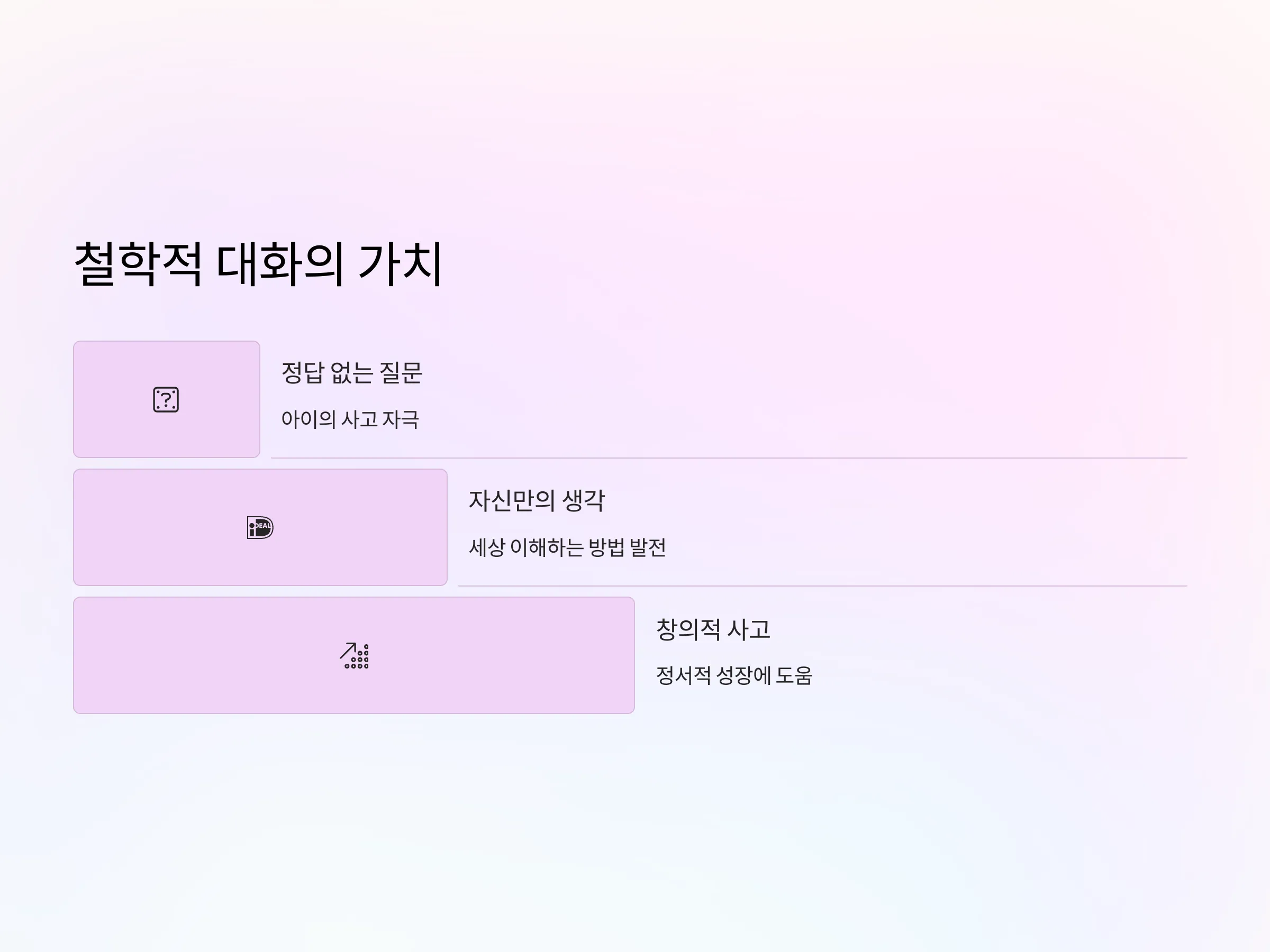
Task: Click the divider line under 세상 이해하는 방법 발전
Action: 823,586
